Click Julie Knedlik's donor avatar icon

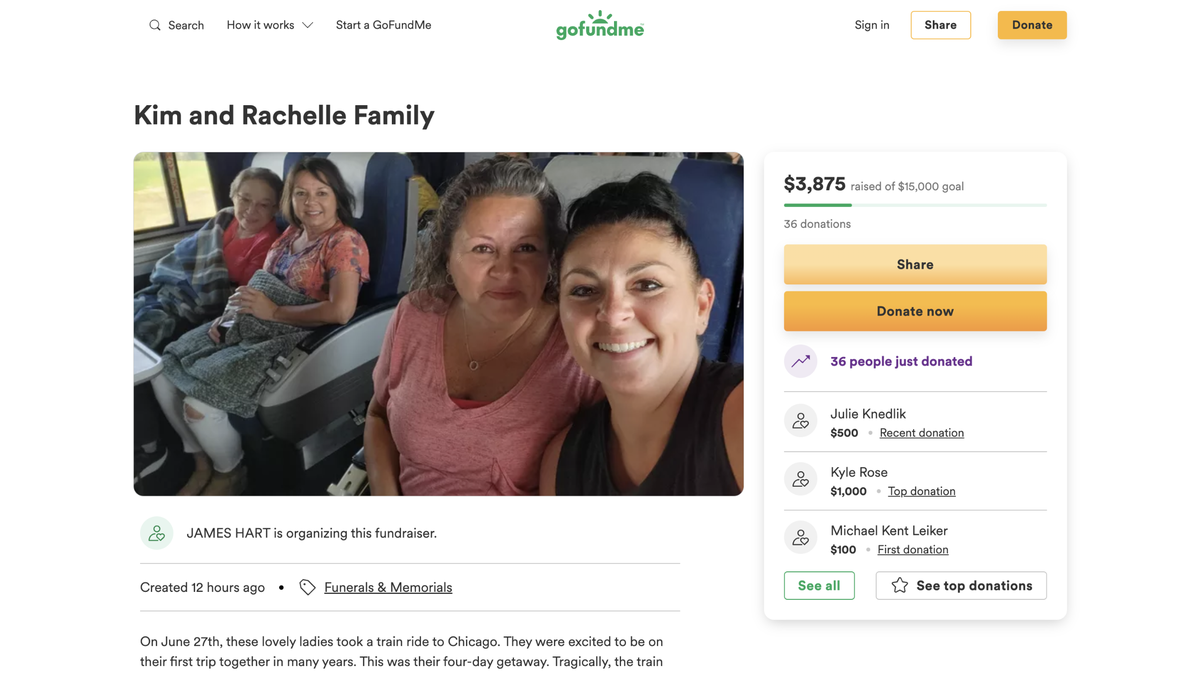(x=801, y=421)
